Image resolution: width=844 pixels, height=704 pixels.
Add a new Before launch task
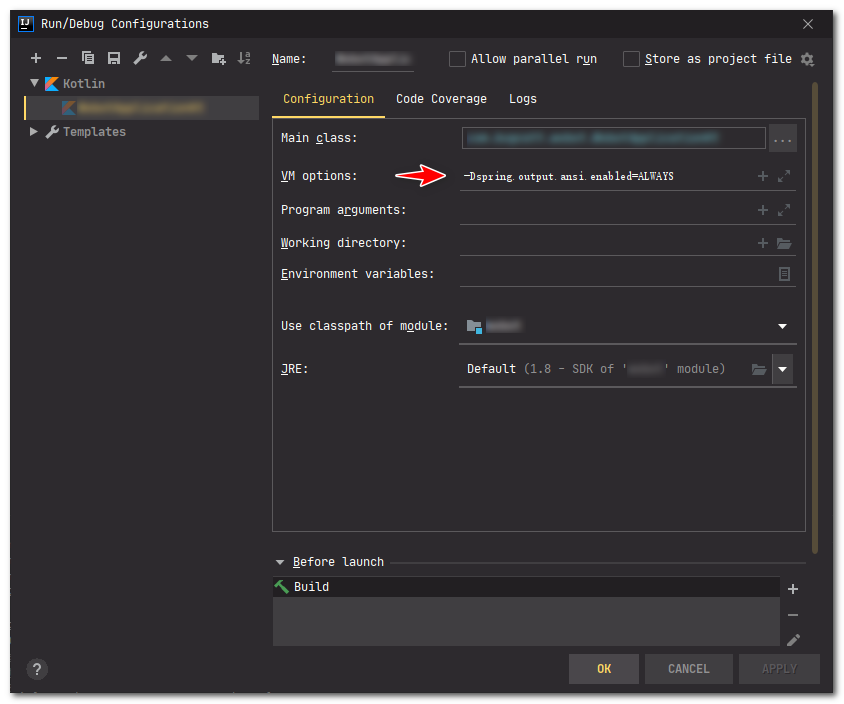[x=793, y=589]
